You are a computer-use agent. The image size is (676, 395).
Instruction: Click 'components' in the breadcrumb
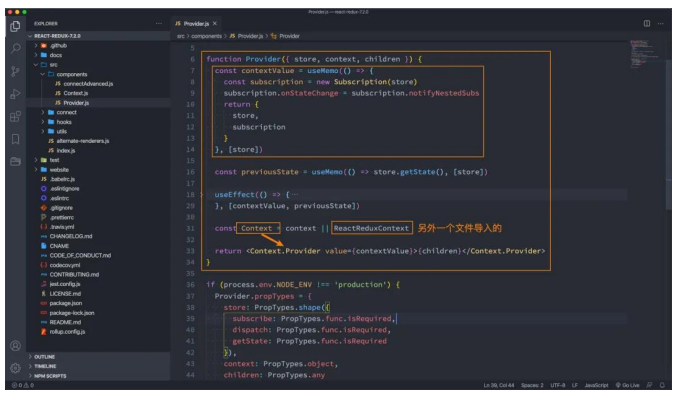coord(206,36)
